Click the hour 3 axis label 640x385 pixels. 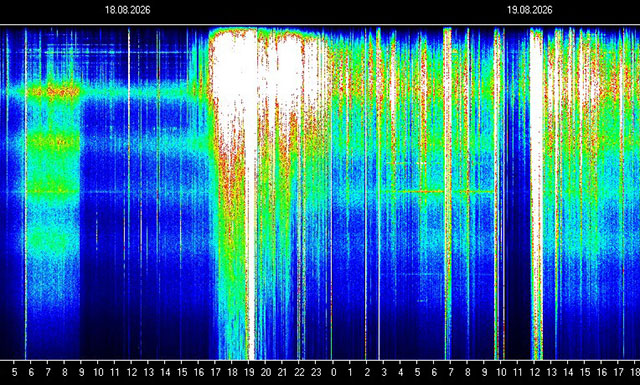coord(384,372)
